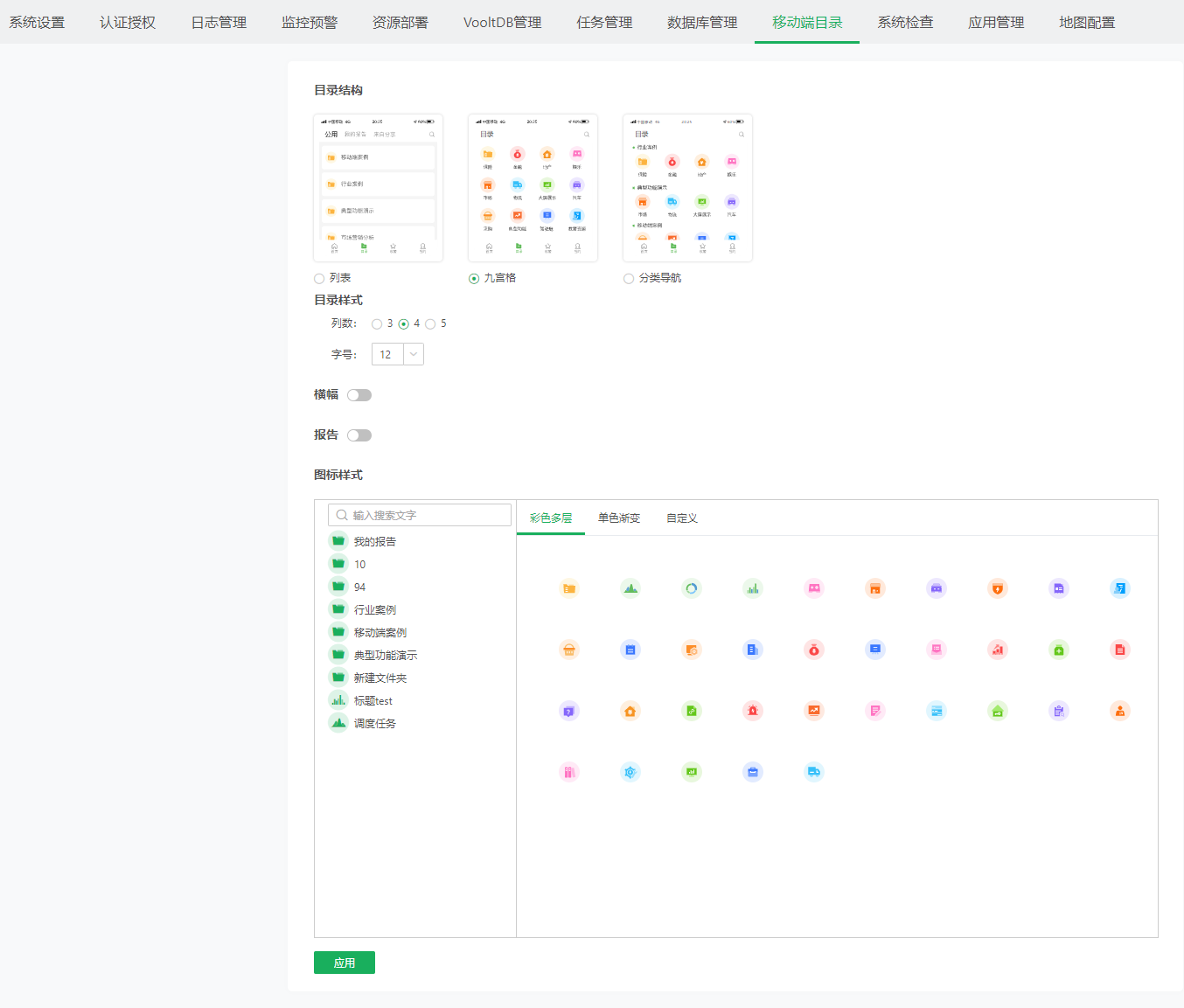The image size is (1184, 1008).
Task: Select the blue briefcase icon
Action: pyautogui.click(x=753, y=772)
